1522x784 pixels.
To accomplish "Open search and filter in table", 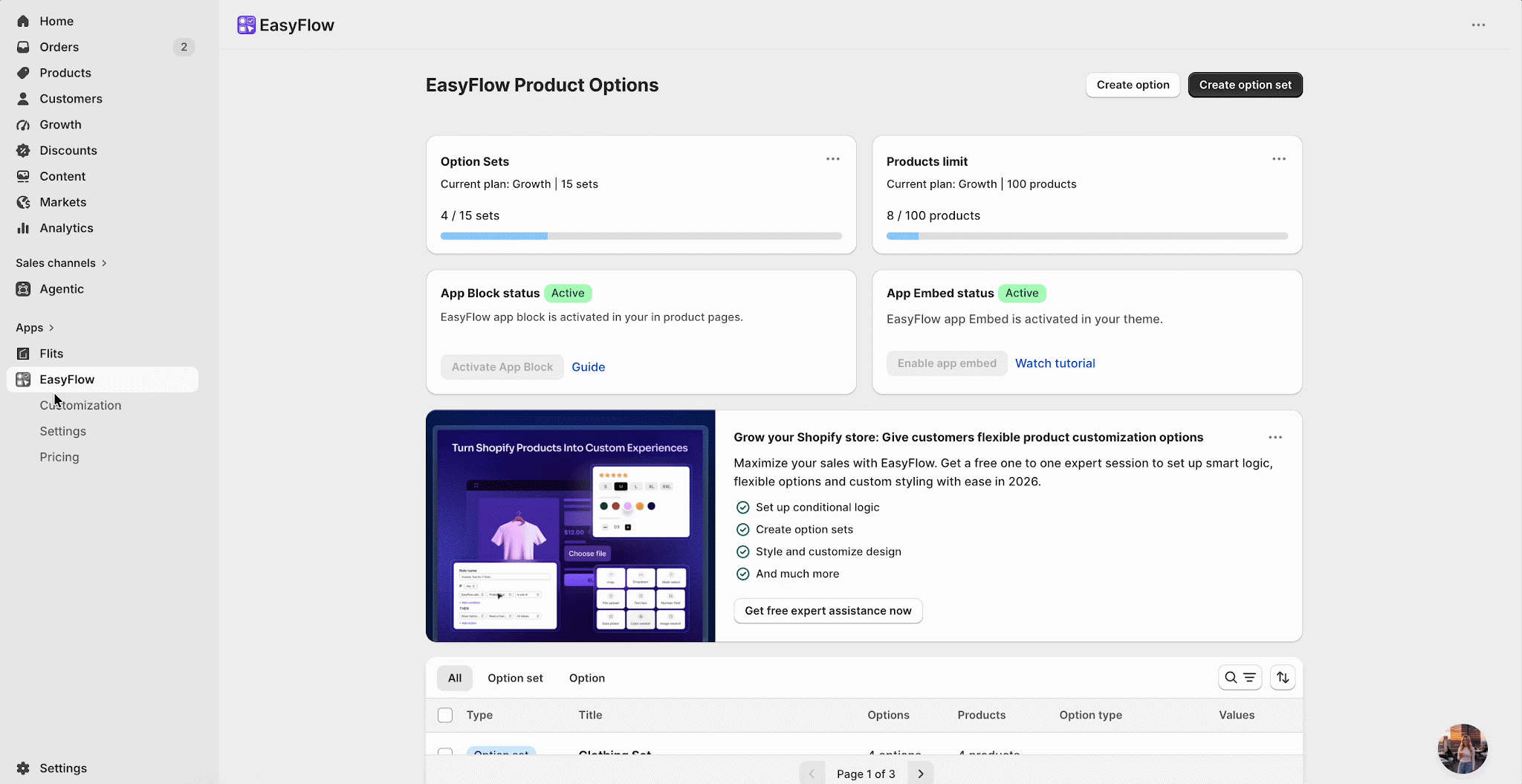I will point(1240,678).
